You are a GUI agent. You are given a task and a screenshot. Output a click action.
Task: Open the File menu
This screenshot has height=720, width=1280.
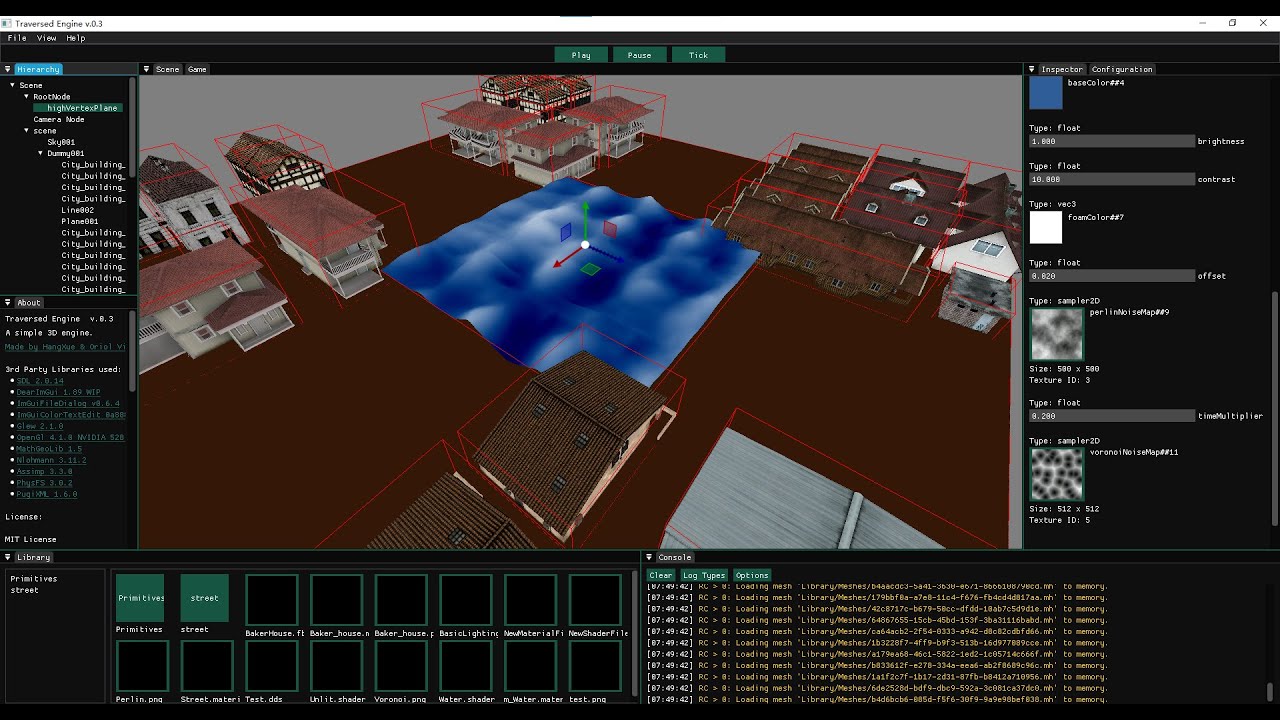click(17, 38)
